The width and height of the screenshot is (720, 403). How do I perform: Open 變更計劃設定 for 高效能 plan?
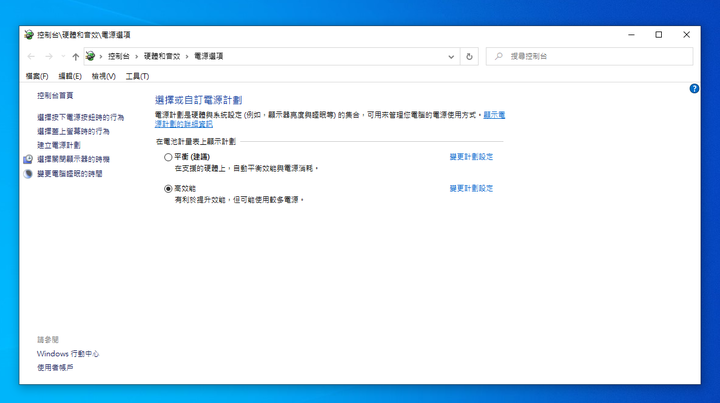coord(471,189)
